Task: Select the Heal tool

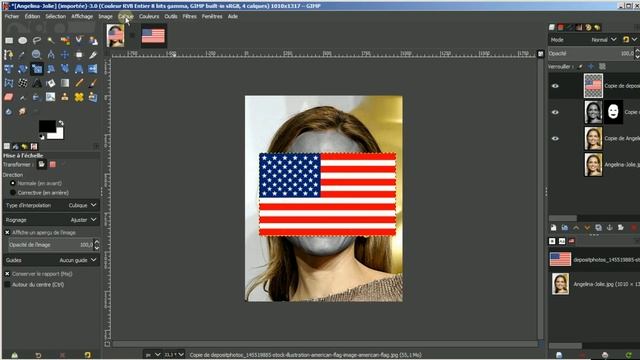Action: [79, 97]
